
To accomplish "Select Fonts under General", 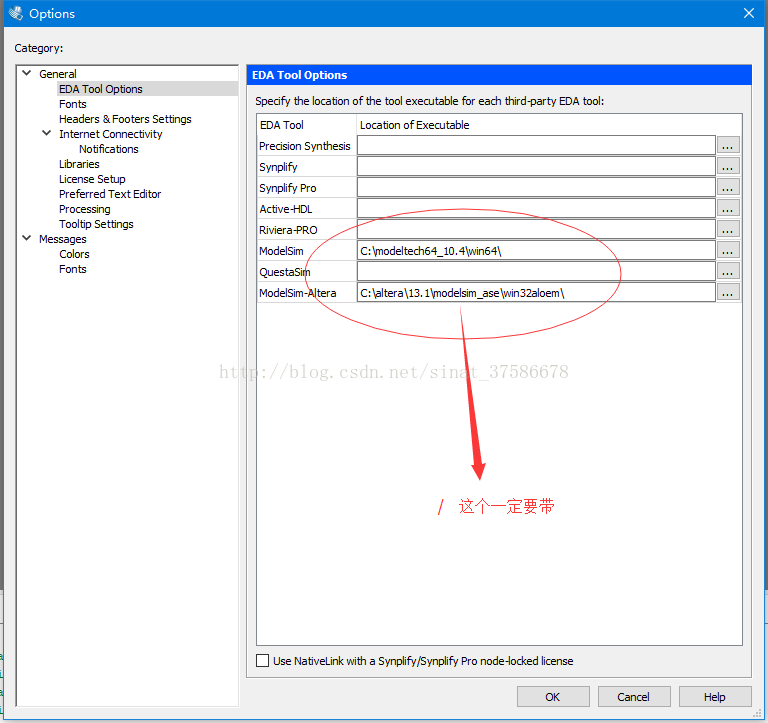I will tap(72, 104).
